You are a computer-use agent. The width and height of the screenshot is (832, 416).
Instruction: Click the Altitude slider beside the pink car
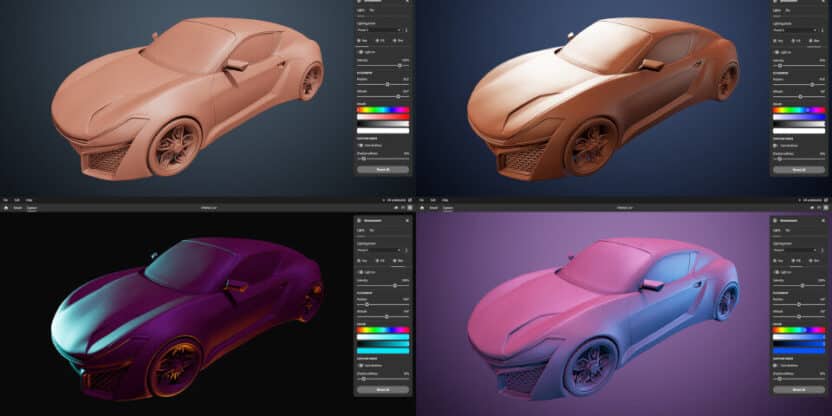[x=799, y=317]
